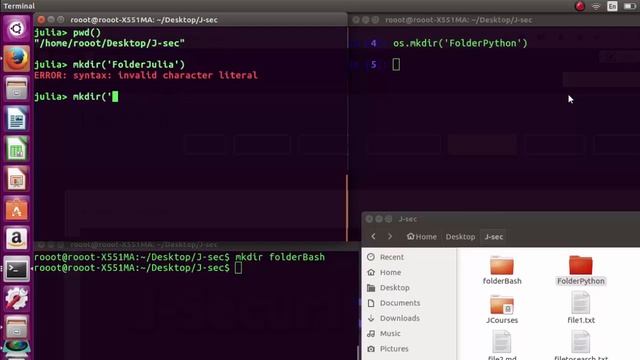
Task: Launch Firefox from the dock
Action: pyautogui.click(x=16, y=59)
